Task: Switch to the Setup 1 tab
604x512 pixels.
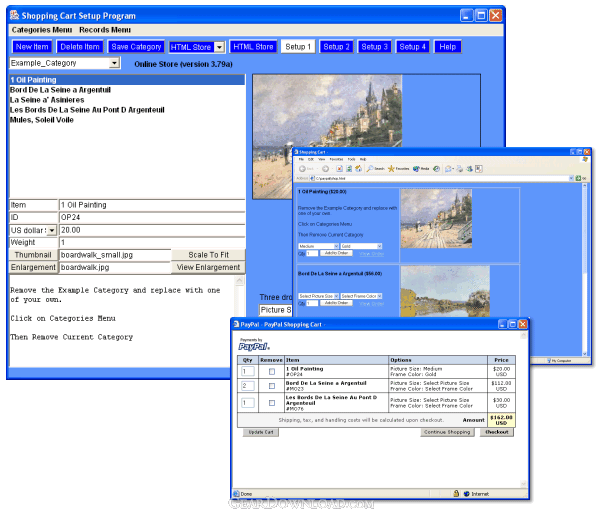Action: pos(298,47)
